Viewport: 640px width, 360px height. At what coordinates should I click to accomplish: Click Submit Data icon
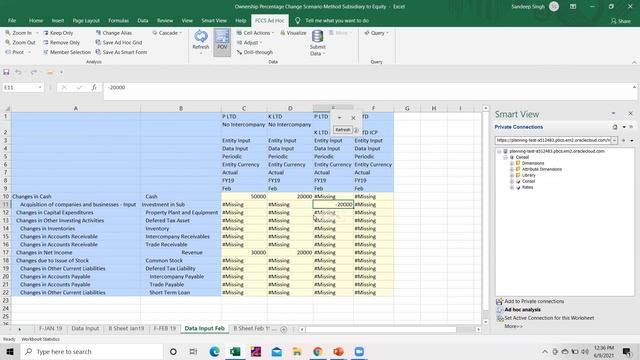[x=318, y=37]
